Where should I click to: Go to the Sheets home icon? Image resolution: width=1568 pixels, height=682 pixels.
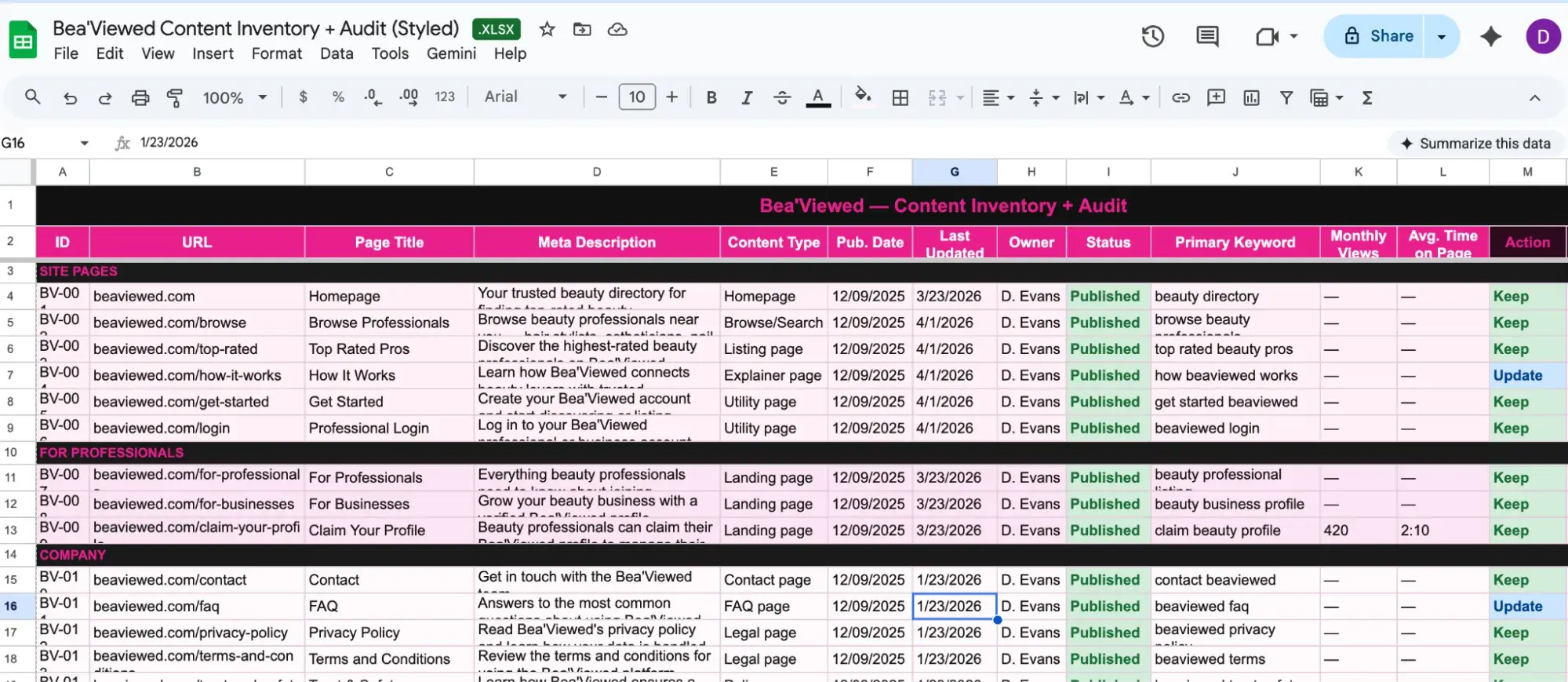(23, 40)
